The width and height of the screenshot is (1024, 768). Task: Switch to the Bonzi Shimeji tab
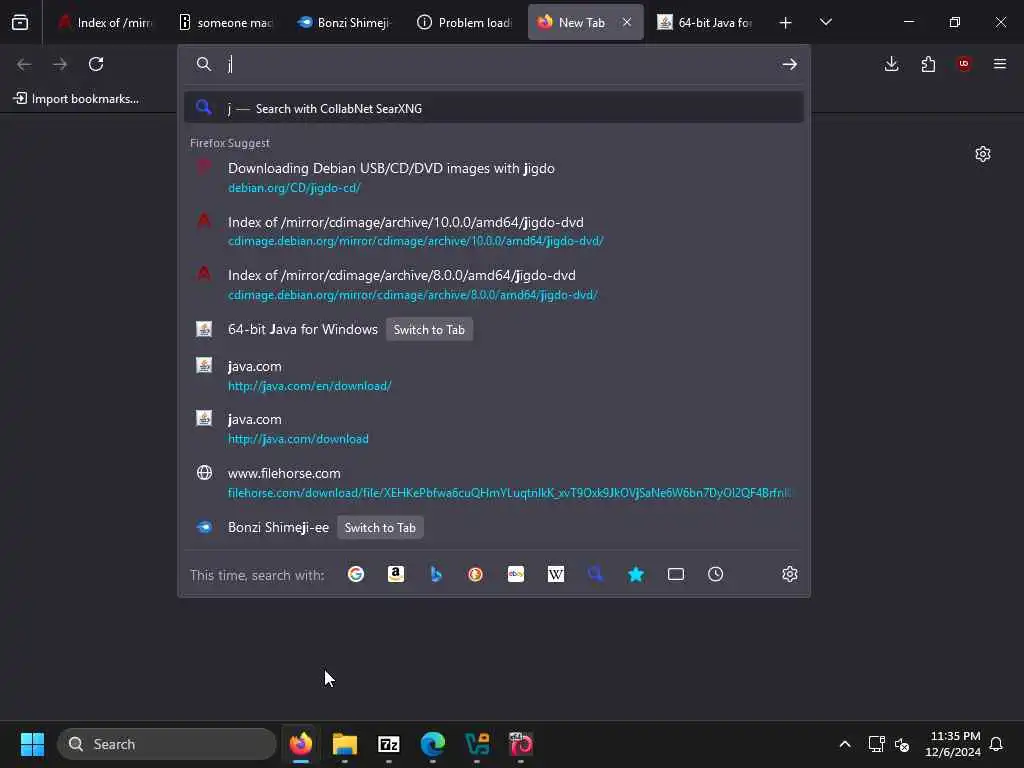click(x=344, y=22)
